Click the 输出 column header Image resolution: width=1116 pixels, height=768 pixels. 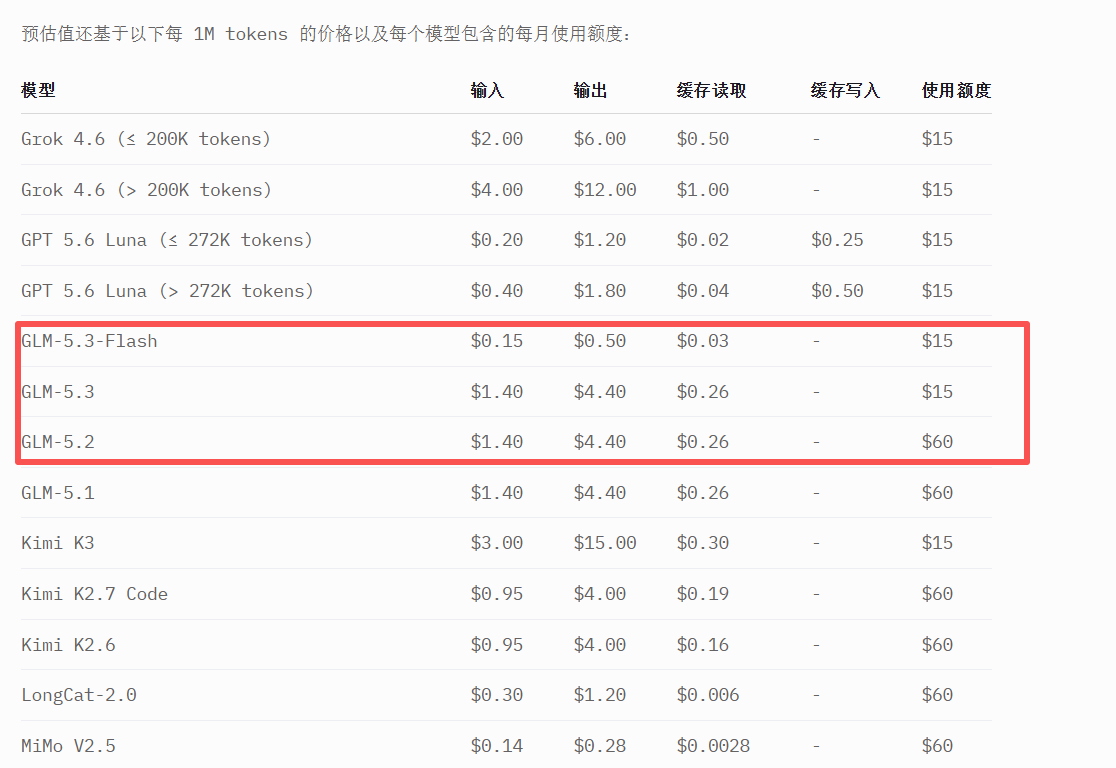pyautogui.click(x=590, y=90)
